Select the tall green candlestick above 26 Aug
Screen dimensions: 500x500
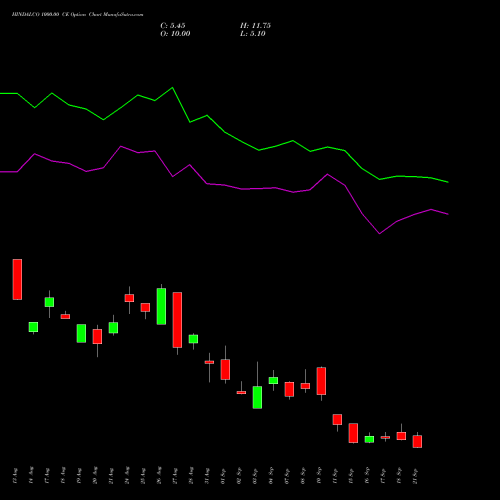tap(161, 306)
